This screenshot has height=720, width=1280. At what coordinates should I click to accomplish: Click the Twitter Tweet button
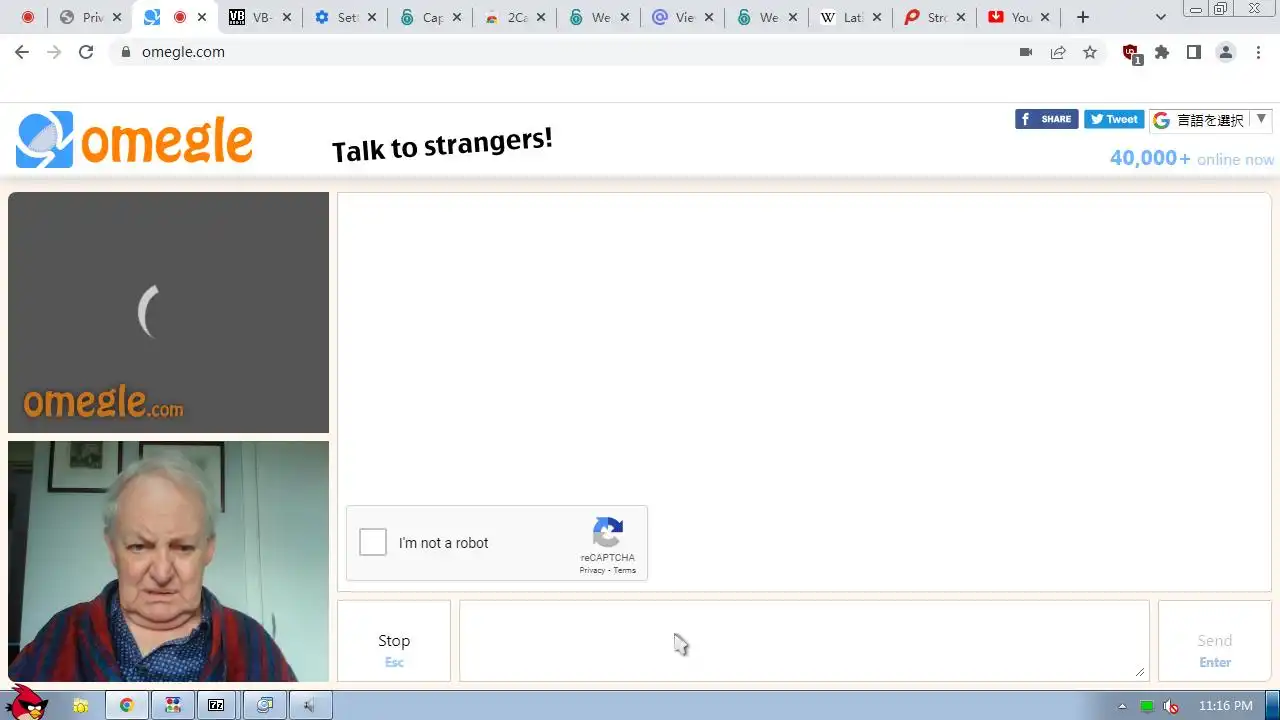pos(1114,119)
